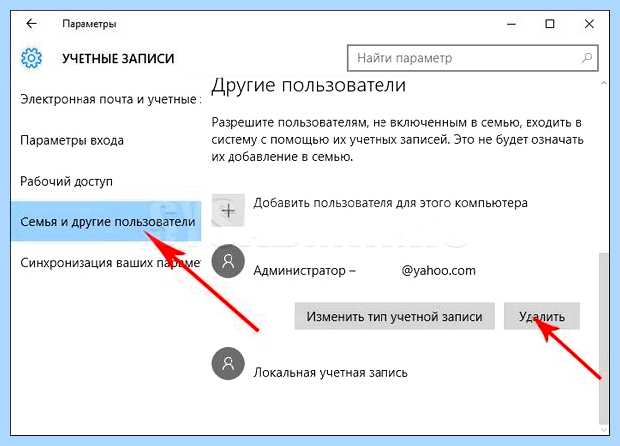Screen dimensions: 620x446
Task: Click the Другие пользователи heading
Action: pyautogui.click(x=308, y=85)
